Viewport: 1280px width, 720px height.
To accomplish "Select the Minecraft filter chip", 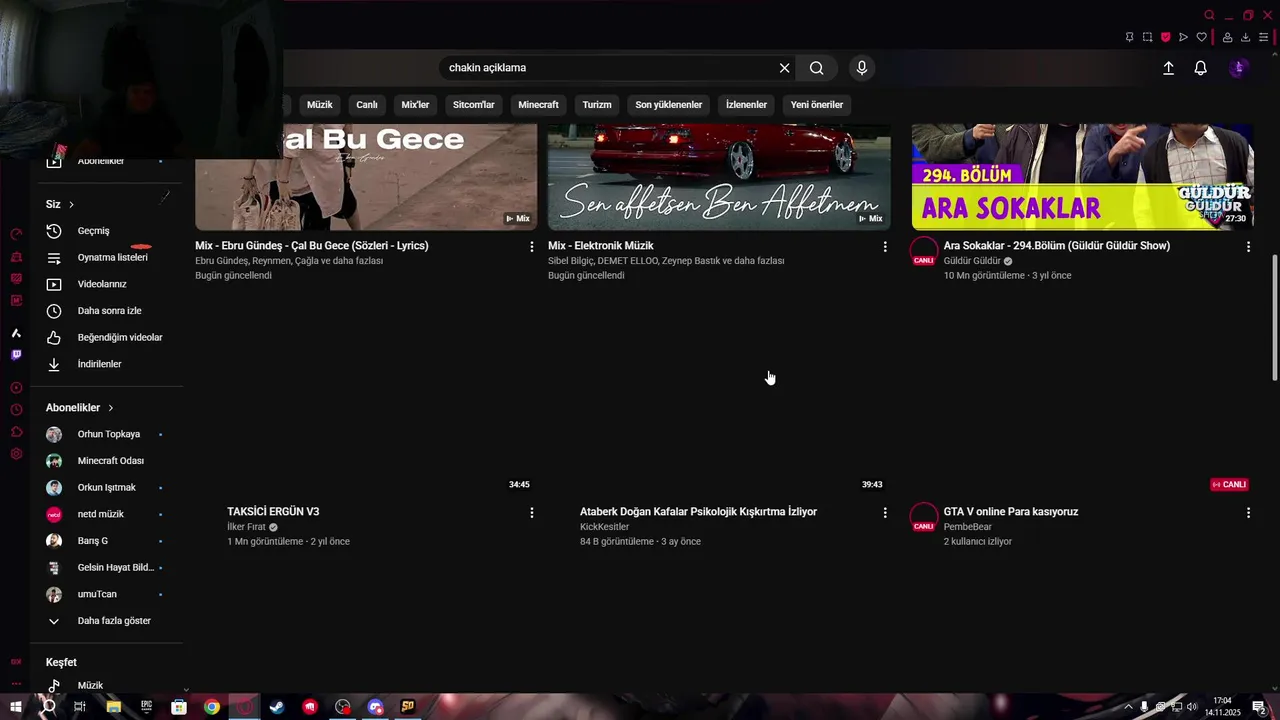I will (538, 105).
